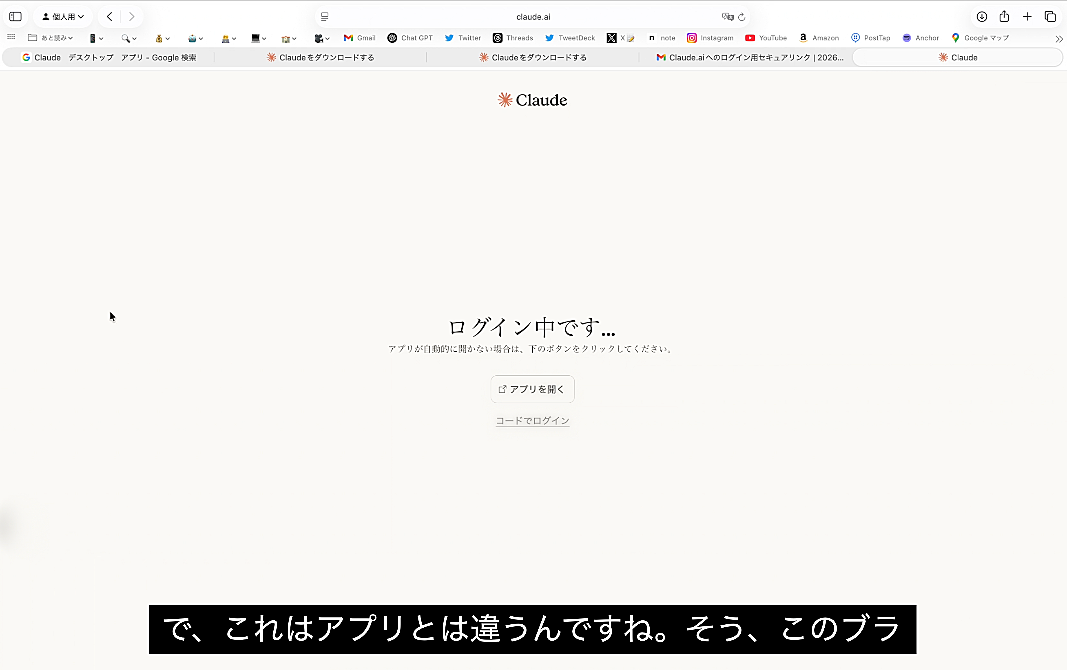
Task: Expand the あと読み bookmarks folder
Action: (x=50, y=38)
